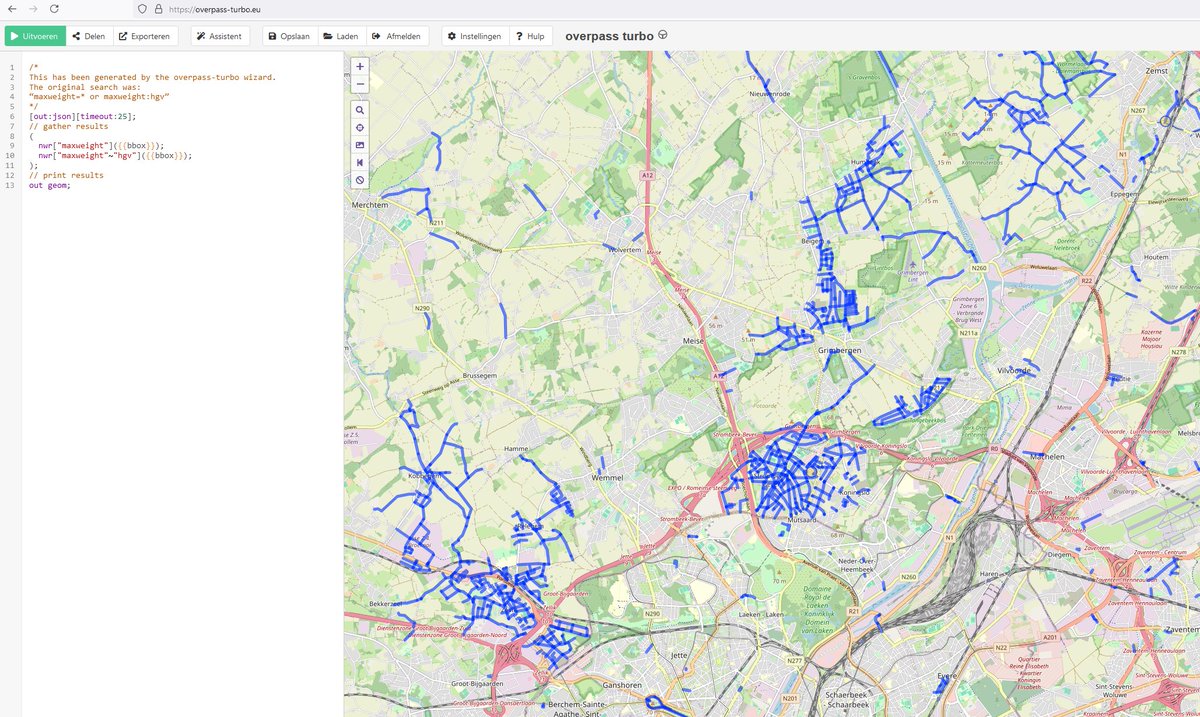This screenshot has width=1200, height=717.
Task: Load a saved query with Laden
Action: tap(341, 35)
